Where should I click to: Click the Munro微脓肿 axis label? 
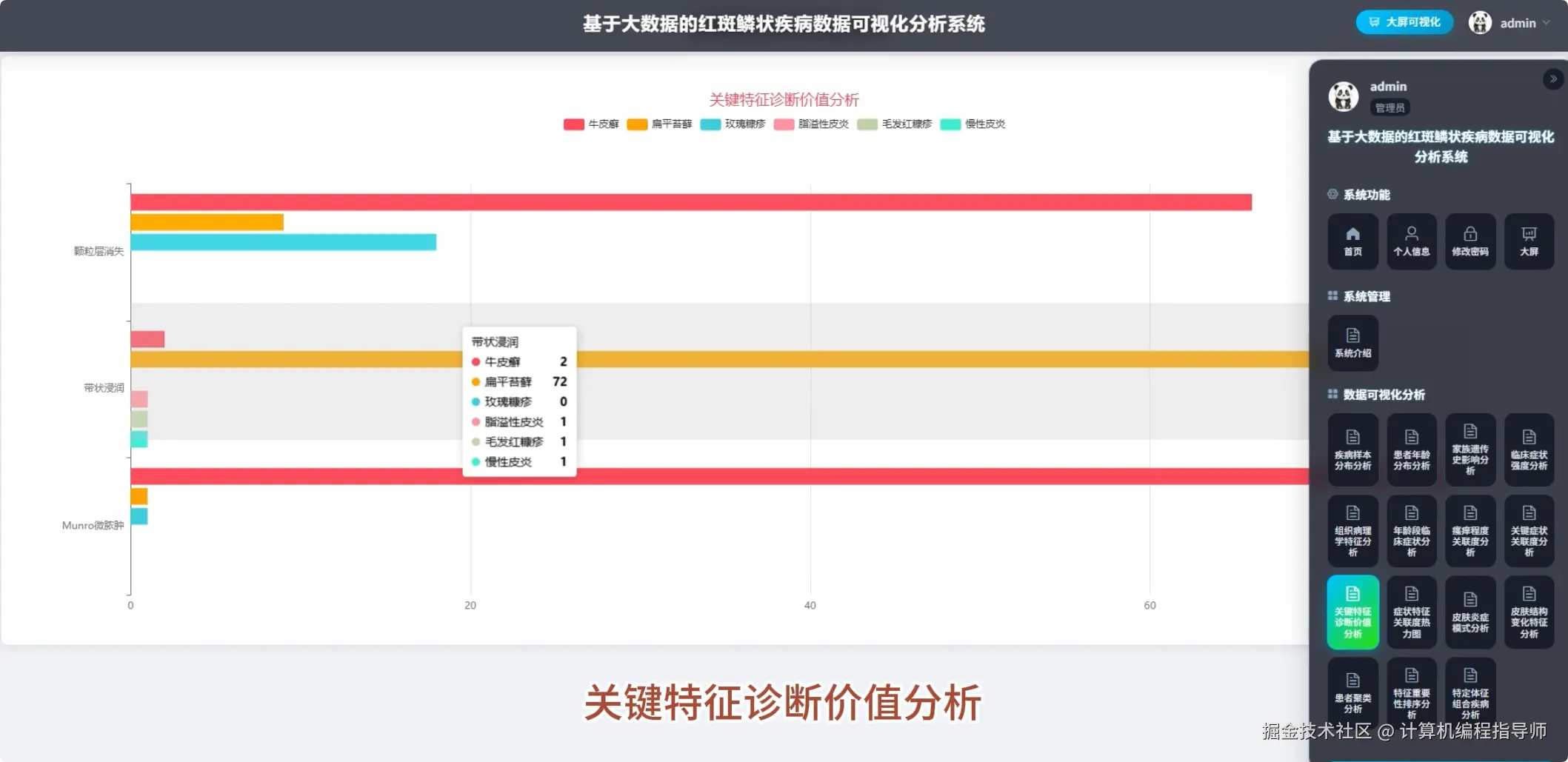point(93,525)
